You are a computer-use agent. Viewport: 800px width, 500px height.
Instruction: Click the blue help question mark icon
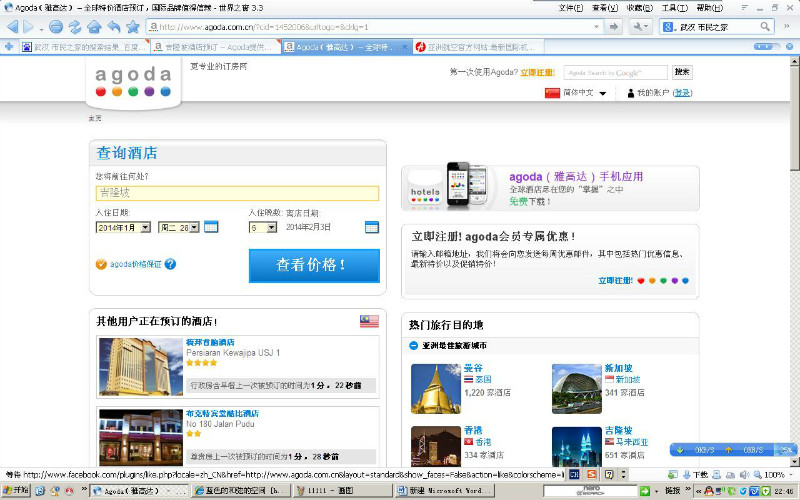pyautogui.click(x=170, y=264)
